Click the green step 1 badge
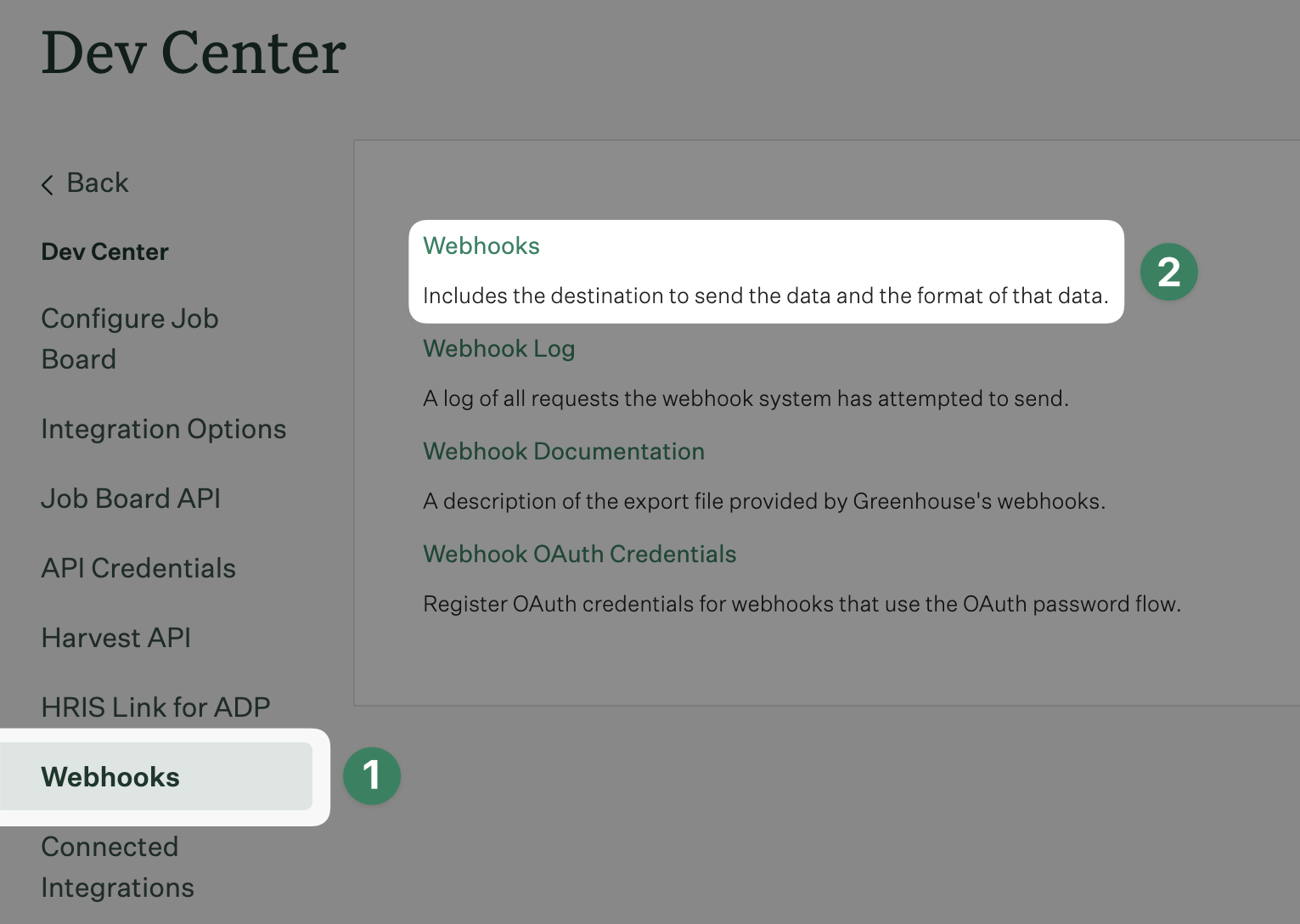This screenshot has height=924, width=1300. pyautogui.click(x=371, y=775)
